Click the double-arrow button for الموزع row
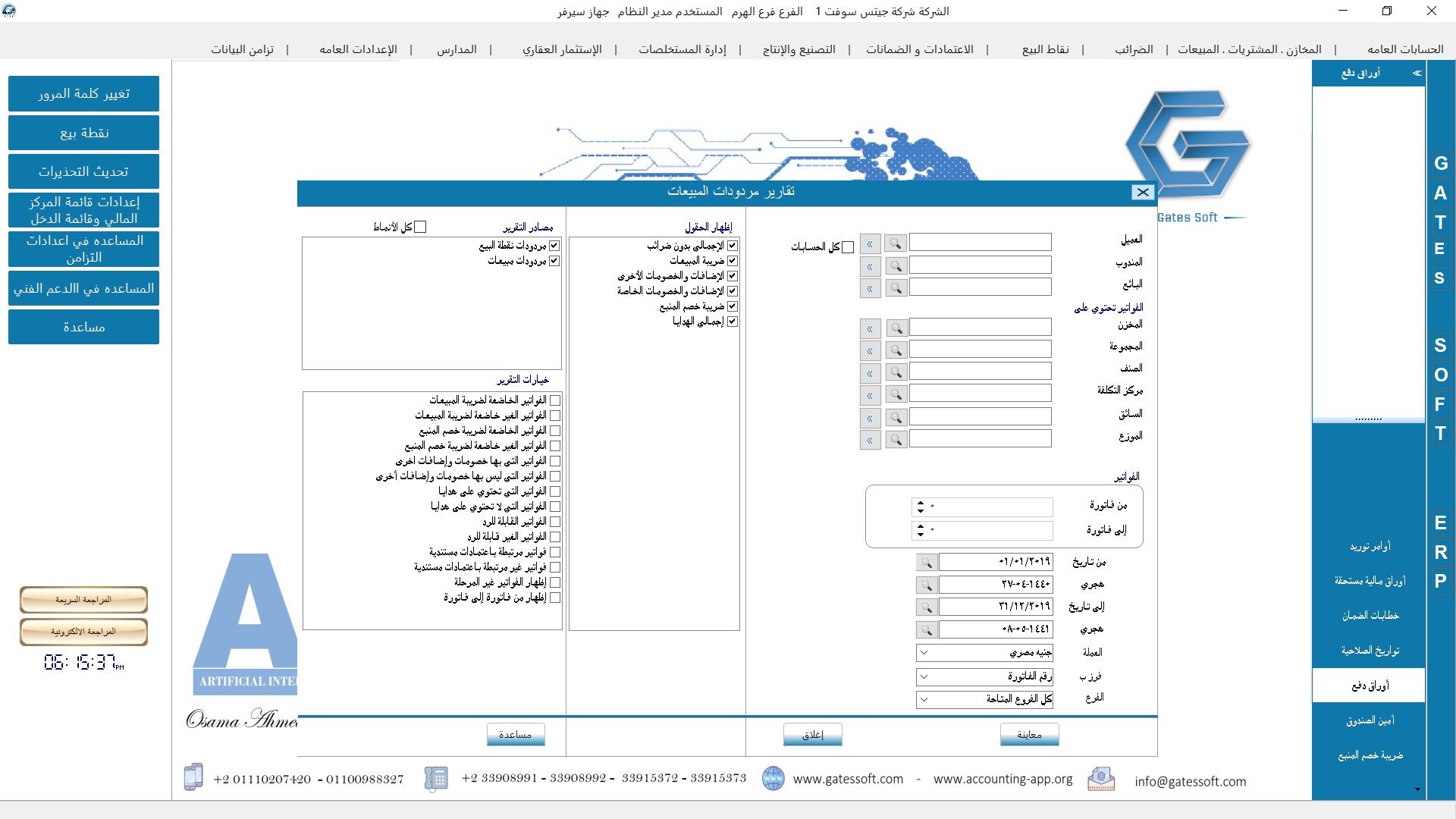1456x819 pixels. pyautogui.click(x=870, y=440)
